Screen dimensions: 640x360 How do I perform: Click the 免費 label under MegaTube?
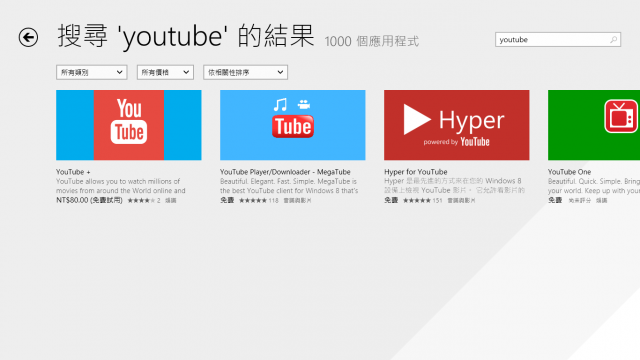(x=227, y=200)
